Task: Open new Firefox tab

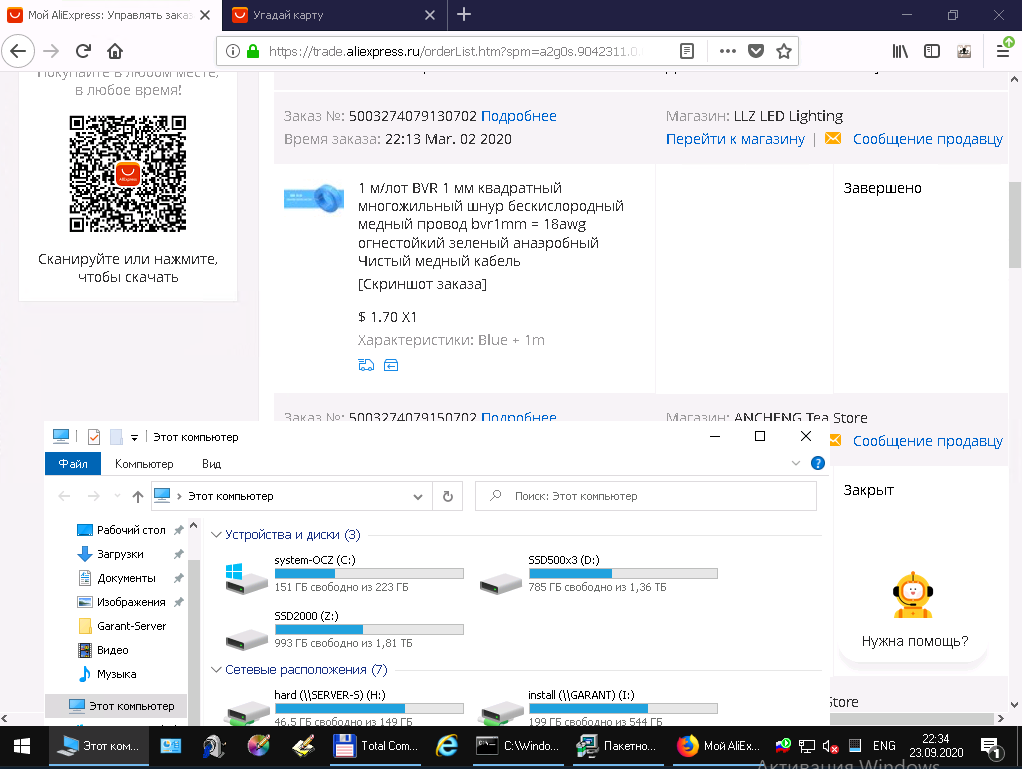Action: pos(463,14)
